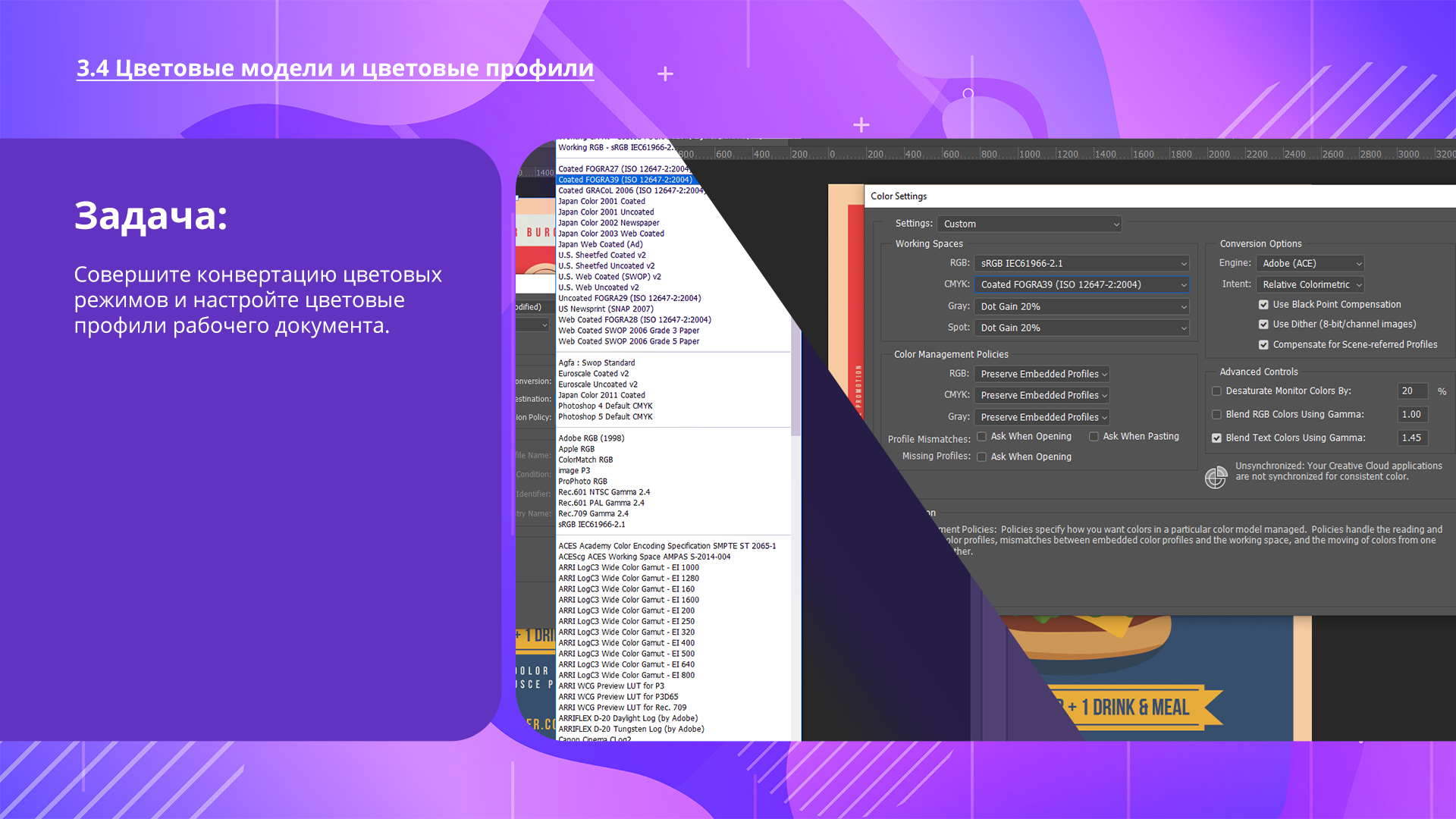Check Missing Profiles Ask When Opening box
The height and width of the screenshot is (819, 1456).
(x=981, y=457)
